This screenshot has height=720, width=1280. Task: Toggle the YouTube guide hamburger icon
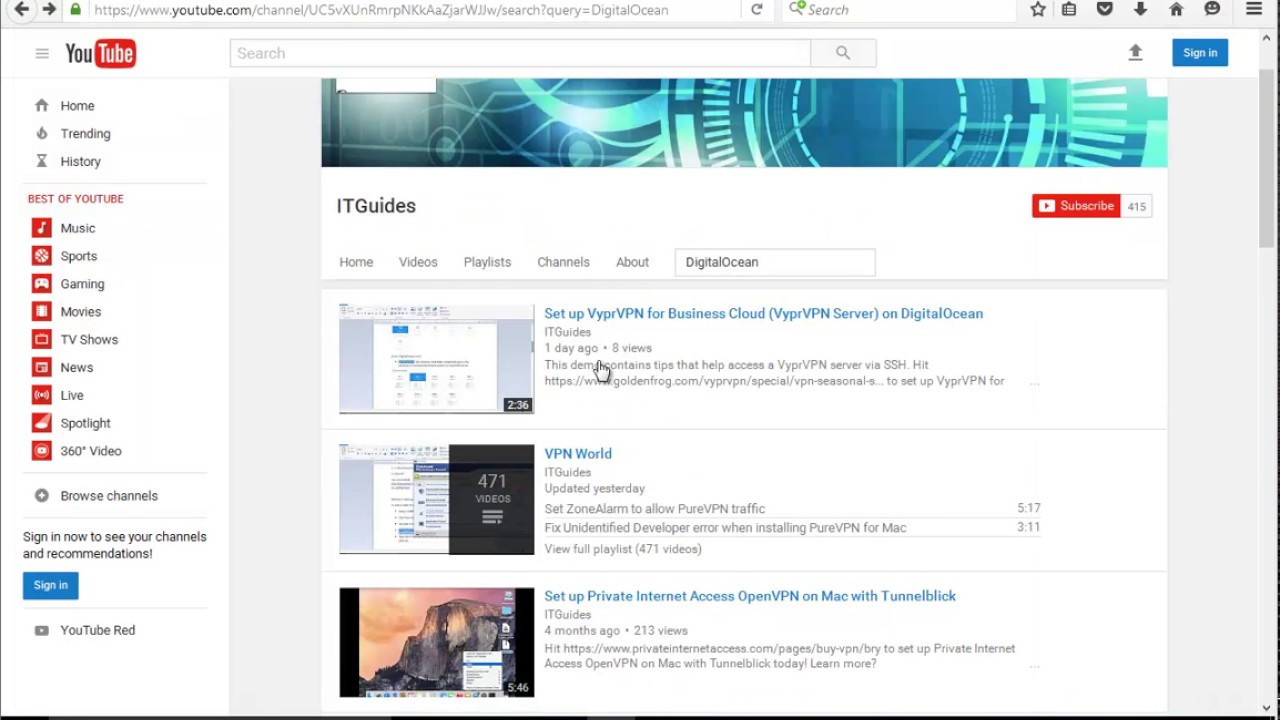(x=42, y=53)
